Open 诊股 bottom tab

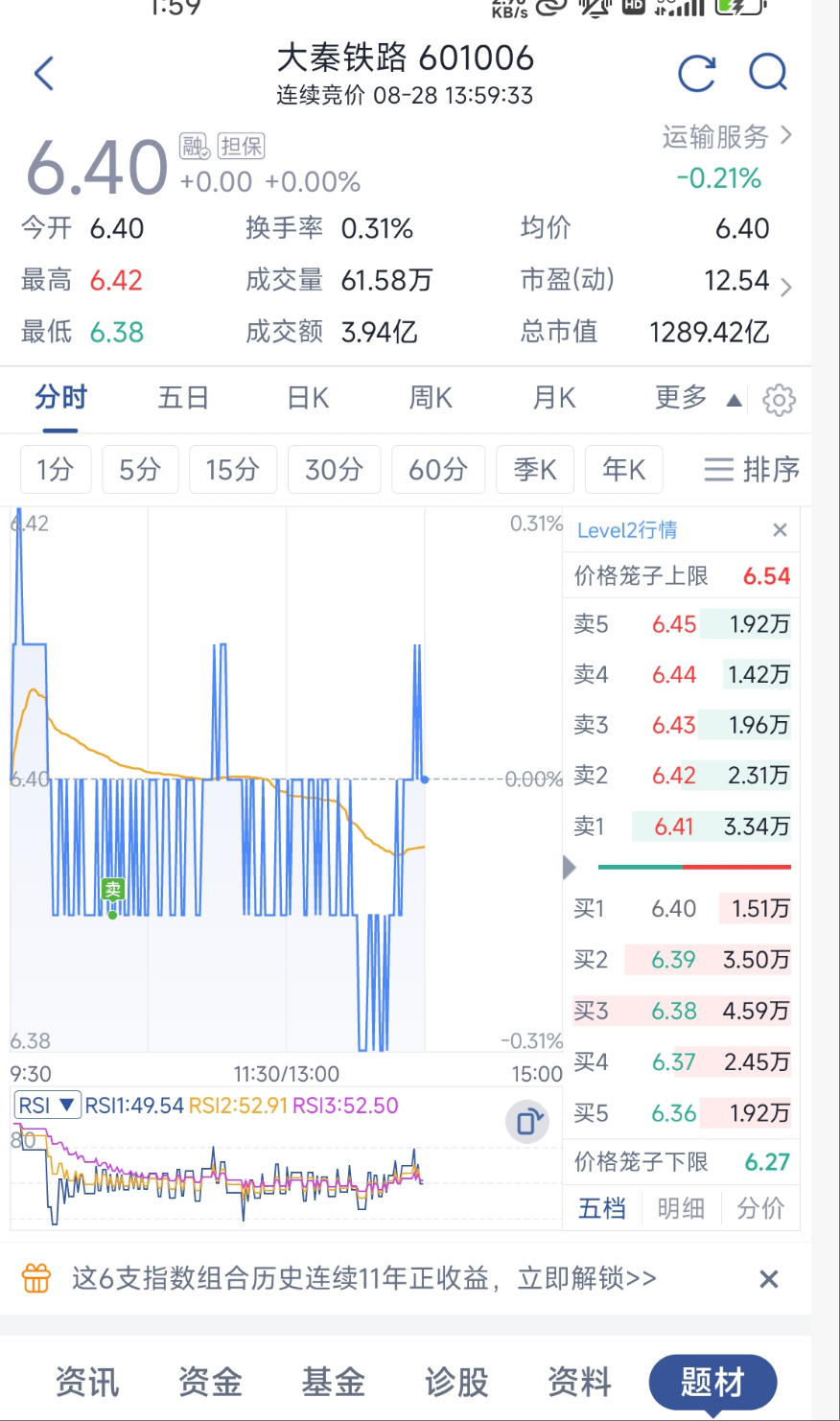pos(456,1382)
